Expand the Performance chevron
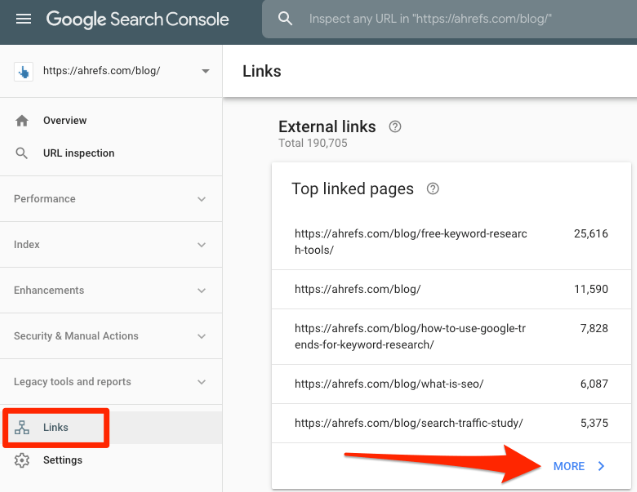This screenshot has width=637, height=492. [202, 199]
